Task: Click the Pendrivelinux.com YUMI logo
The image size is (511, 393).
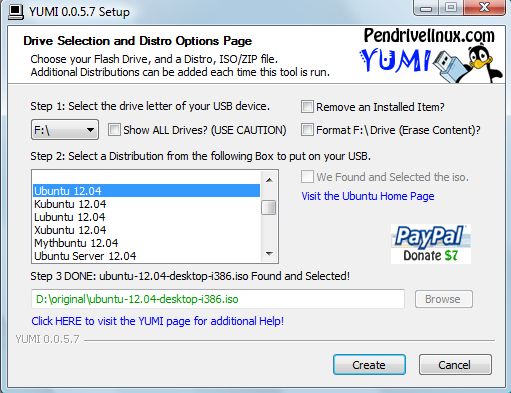Action: [430, 55]
